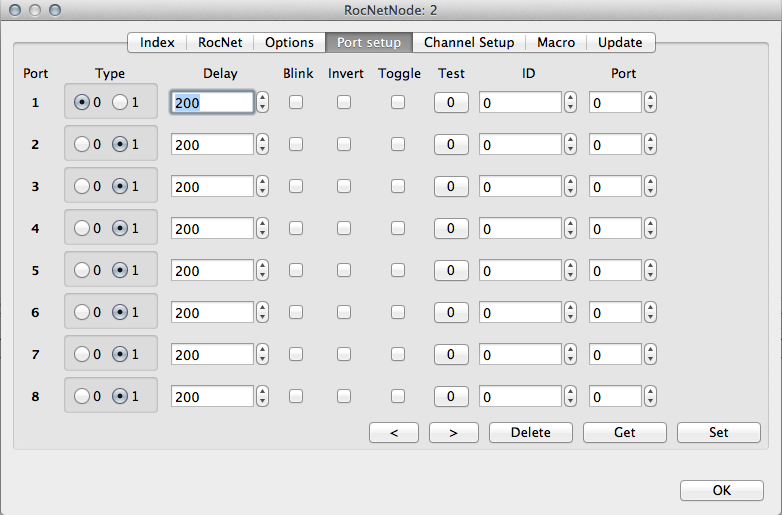Click the Test button for port 6
This screenshot has height=515, width=782.
click(451, 312)
